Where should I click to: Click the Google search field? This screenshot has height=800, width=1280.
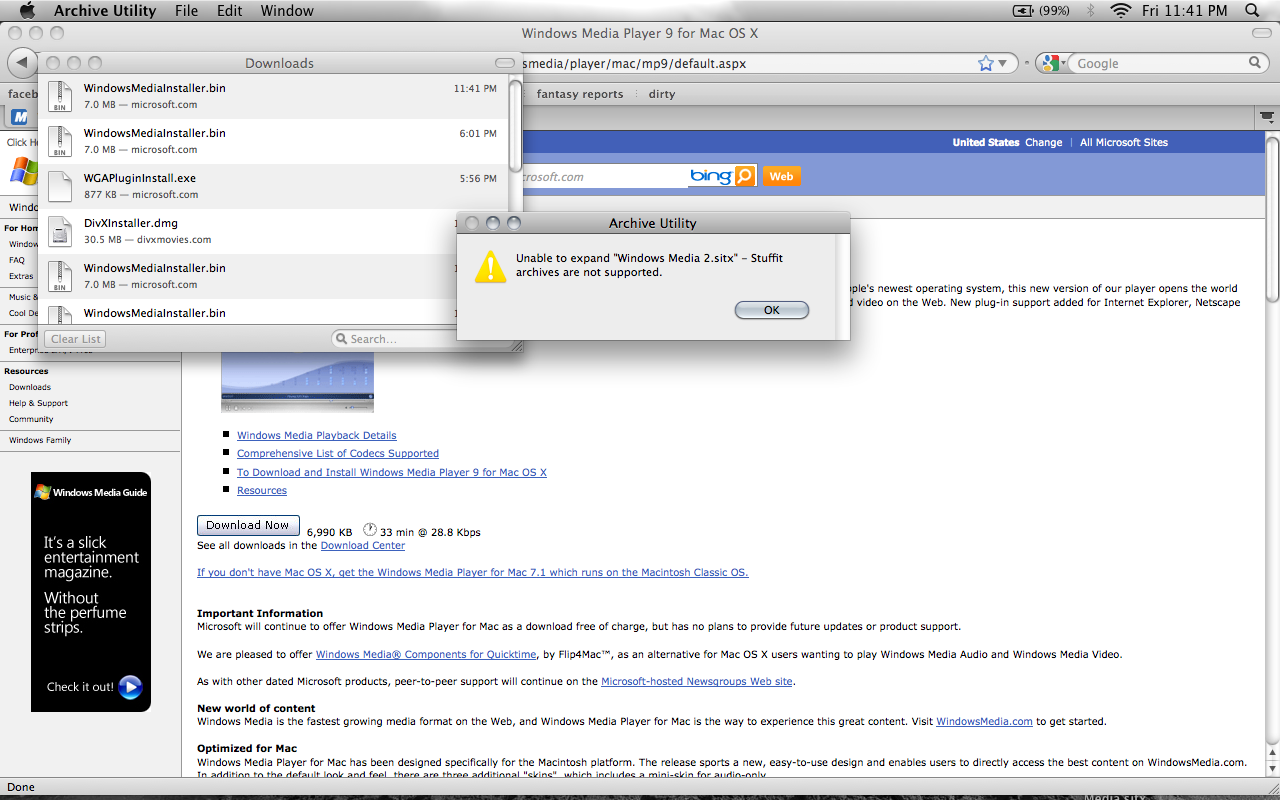tap(1160, 63)
